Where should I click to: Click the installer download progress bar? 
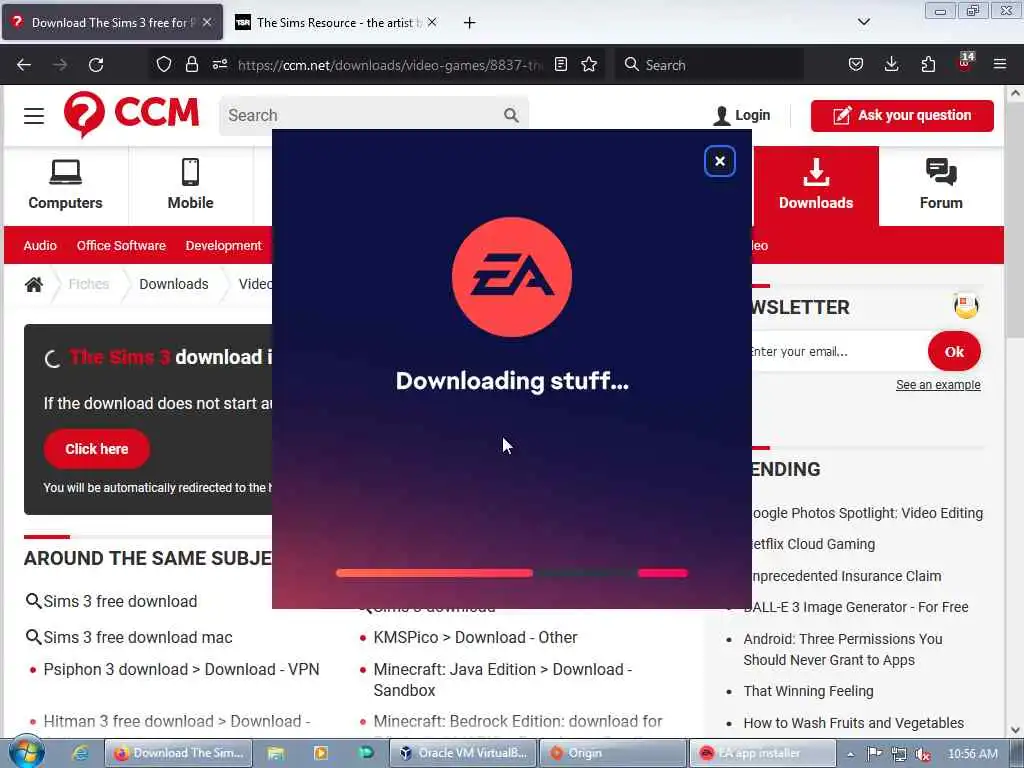click(511, 573)
